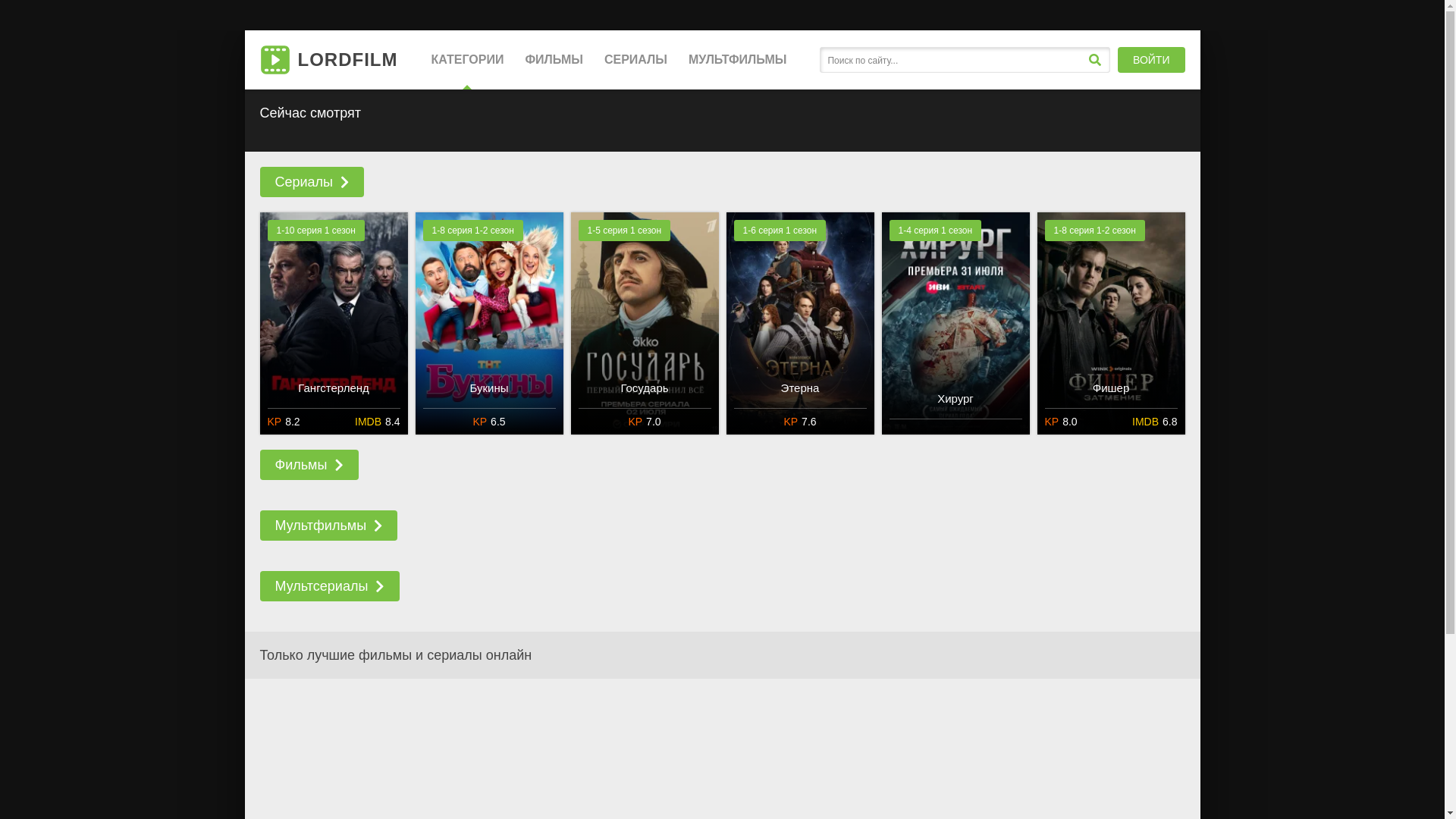
Task: Click the '1-4 серия 1 сезон' badge
Action: click(935, 231)
